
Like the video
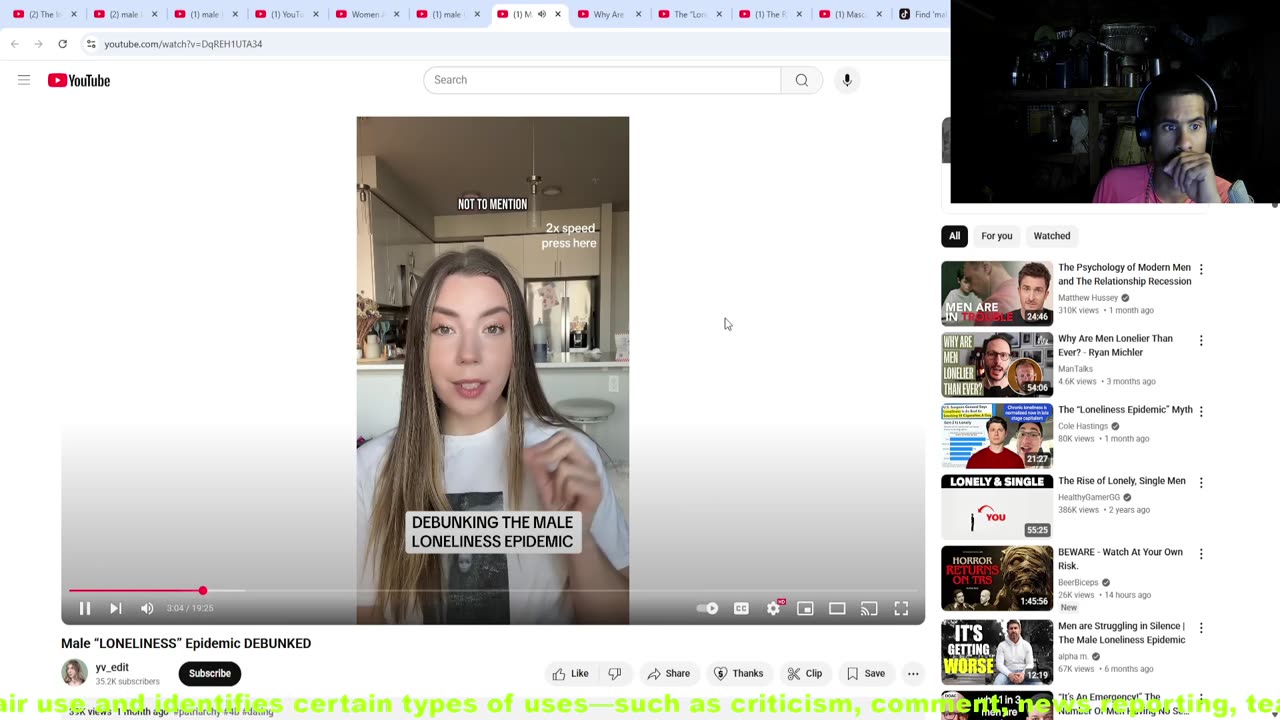(x=571, y=674)
